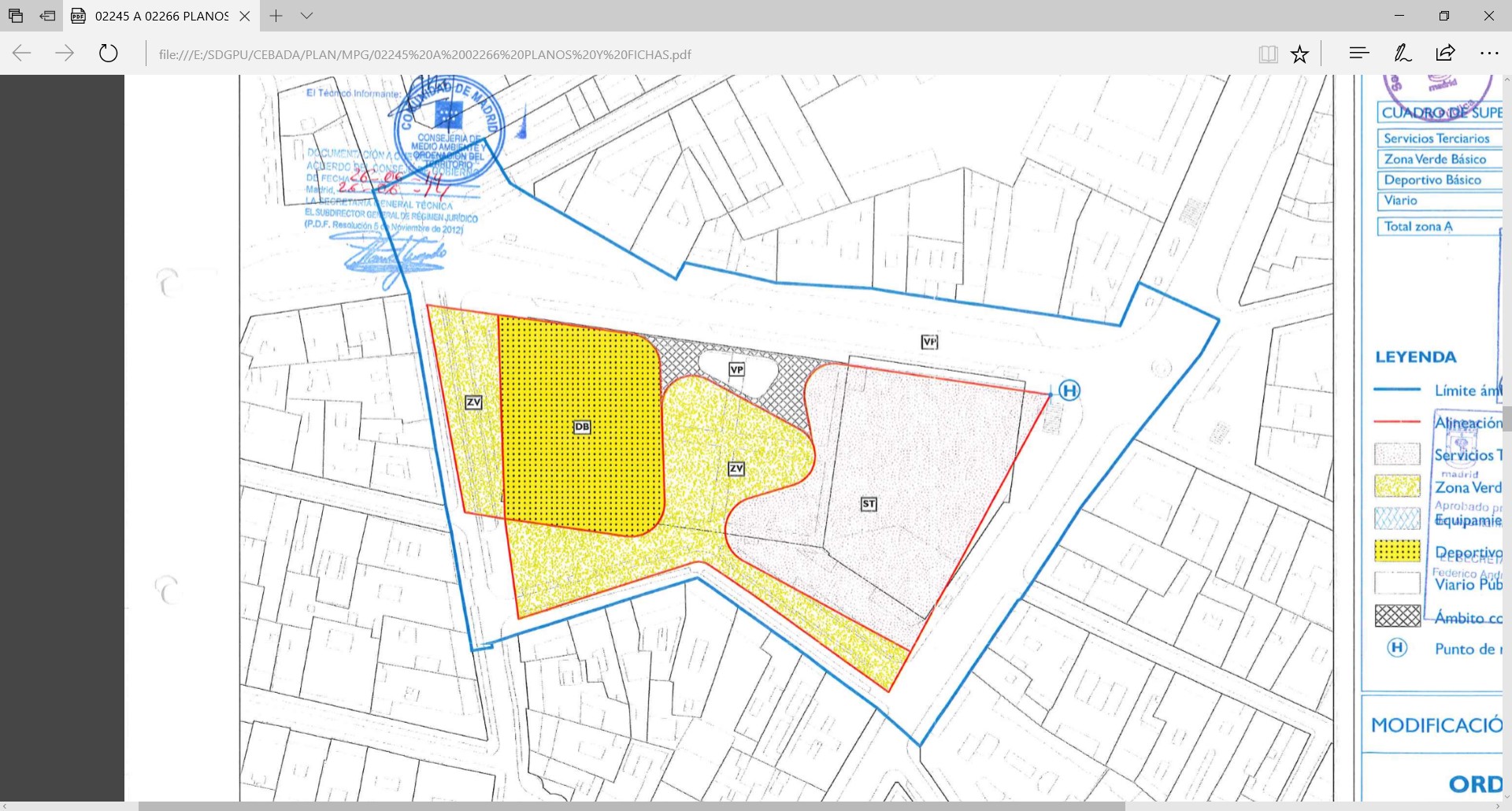Click the horizontal scrollbar at bottom
1512x811 pixels.
tap(630, 806)
